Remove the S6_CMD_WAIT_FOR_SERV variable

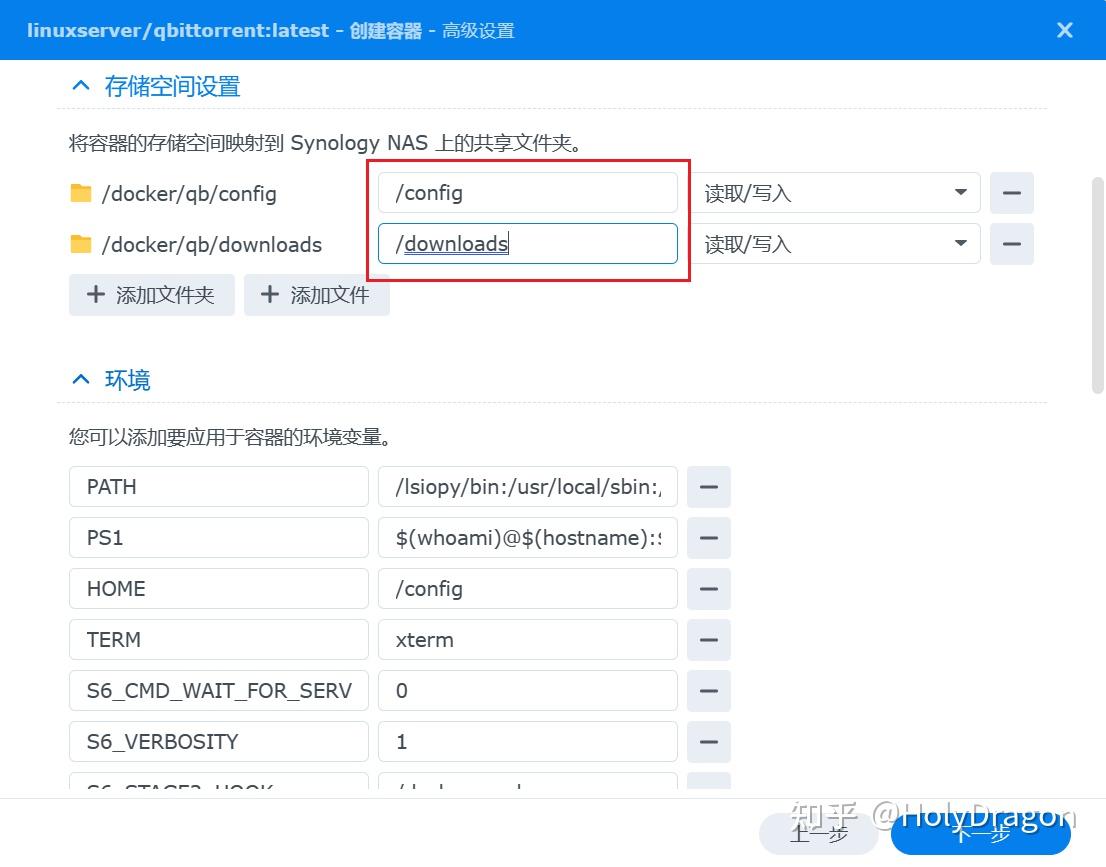click(709, 691)
